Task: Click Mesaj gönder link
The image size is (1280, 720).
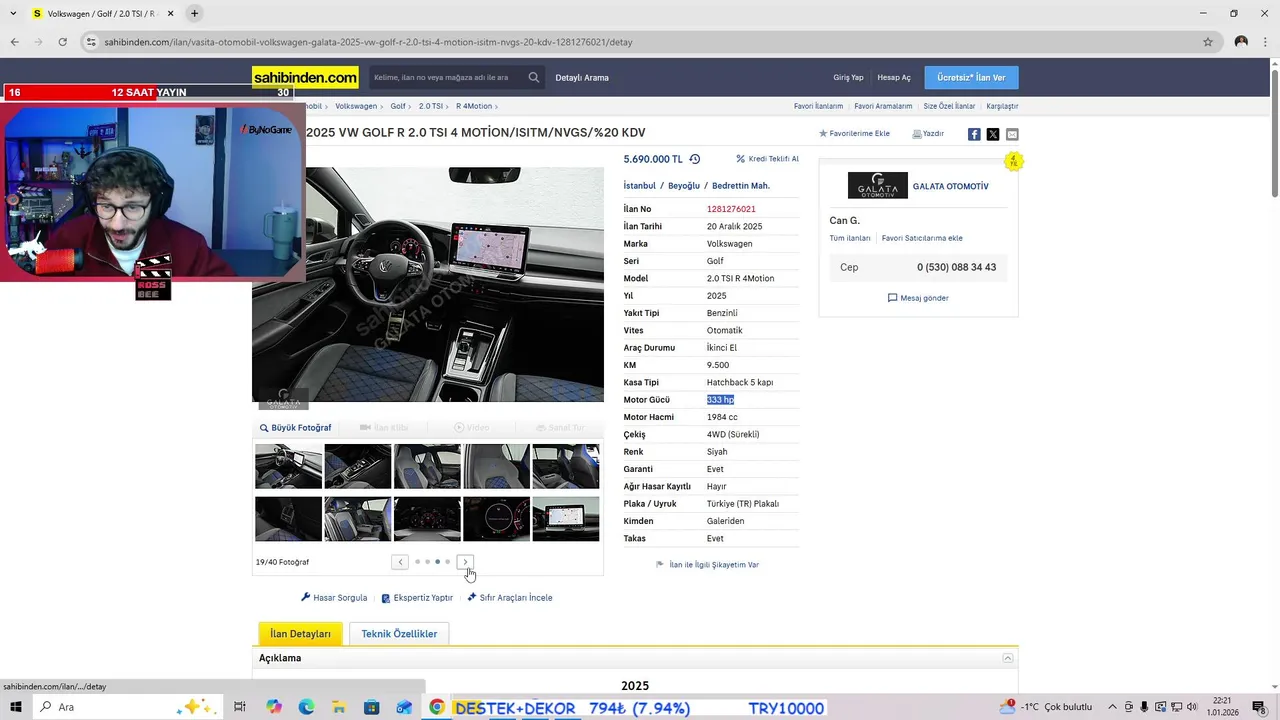Action: coord(918,298)
